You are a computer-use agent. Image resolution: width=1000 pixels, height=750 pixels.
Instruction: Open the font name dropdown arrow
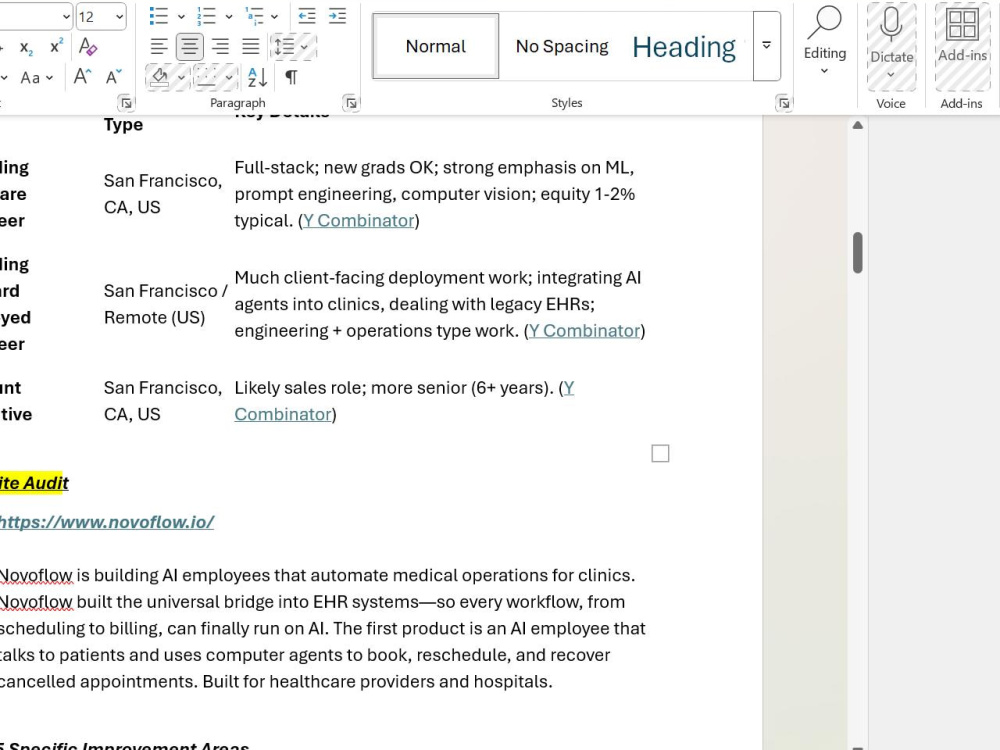pos(66,17)
